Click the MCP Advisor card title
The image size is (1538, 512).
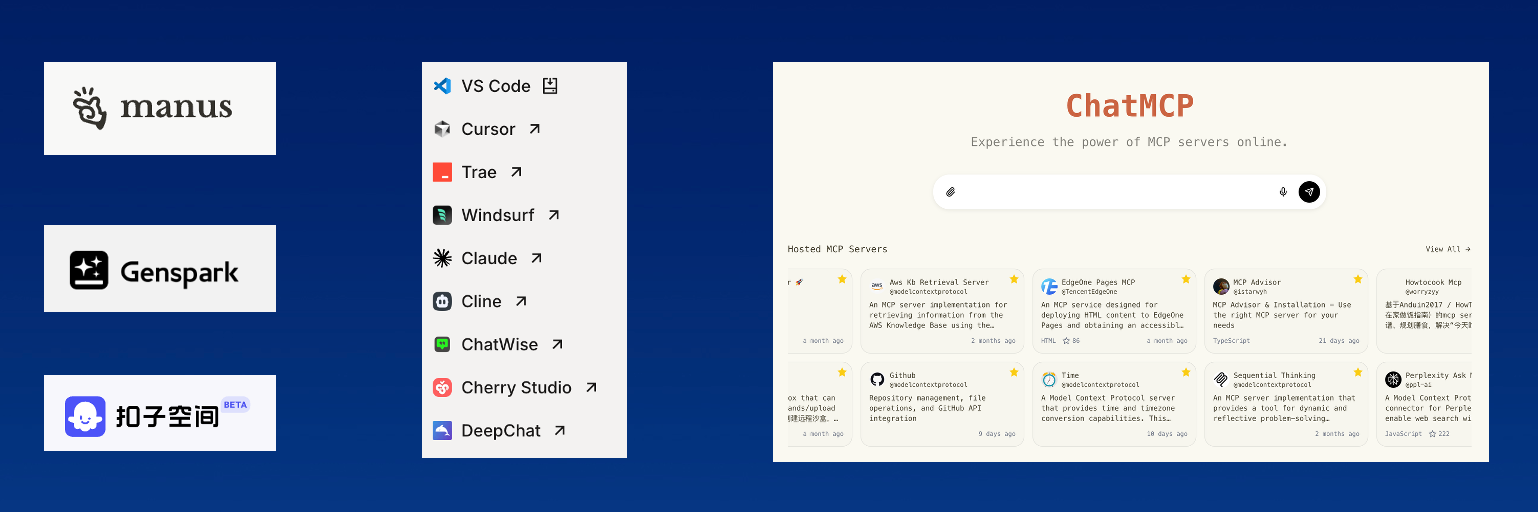pyautogui.click(x=1257, y=282)
